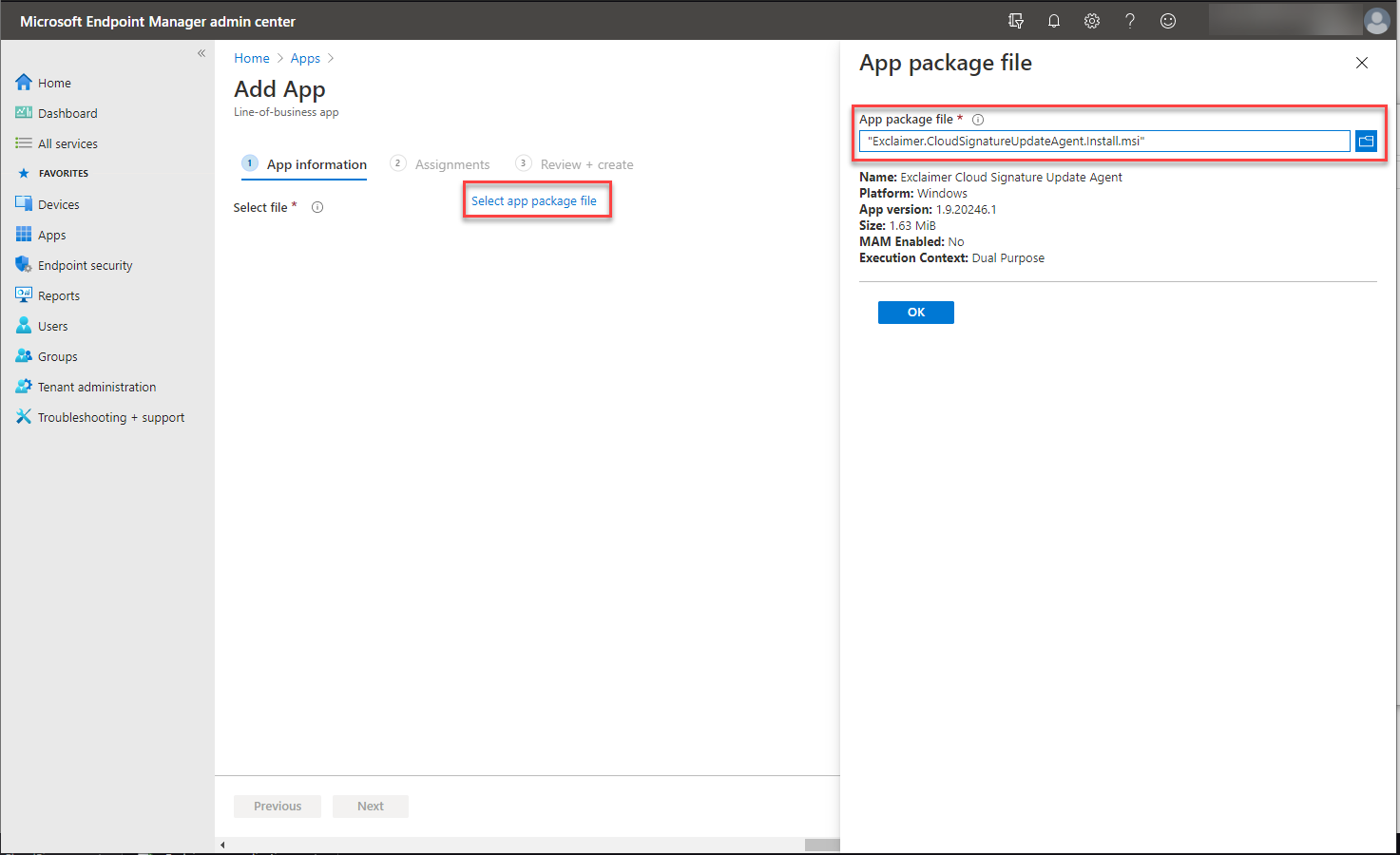Open the account avatar menu
1400x855 pixels.
[1376, 20]
